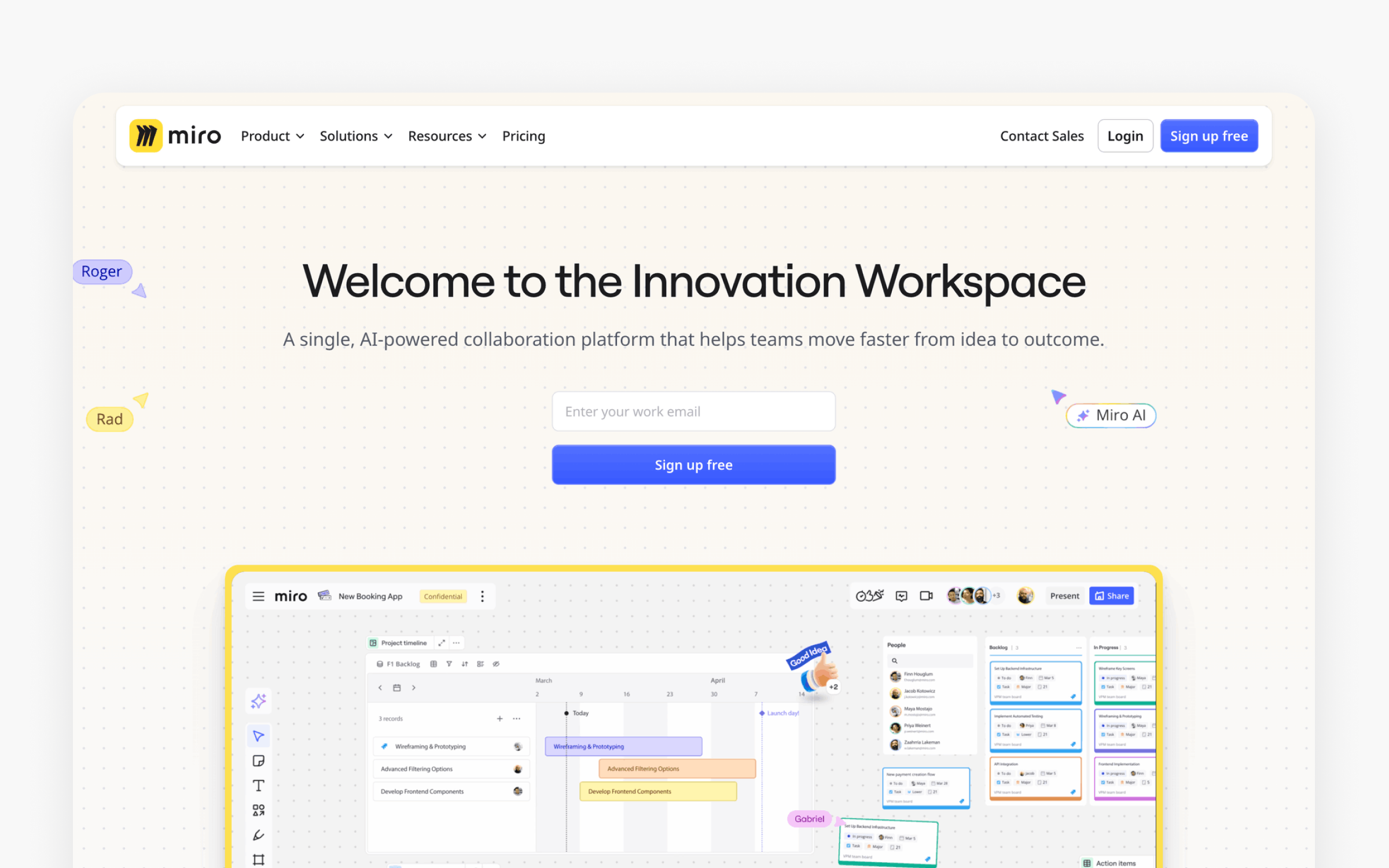Screen dimensions: 1389x868
Task: Open the Solutions dropdown menu
Action: point(356,135)
